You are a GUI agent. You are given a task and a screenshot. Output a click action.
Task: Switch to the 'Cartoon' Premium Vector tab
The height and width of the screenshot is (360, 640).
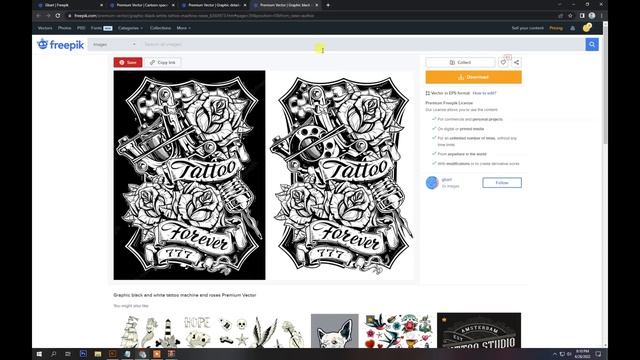click(142, 5)
